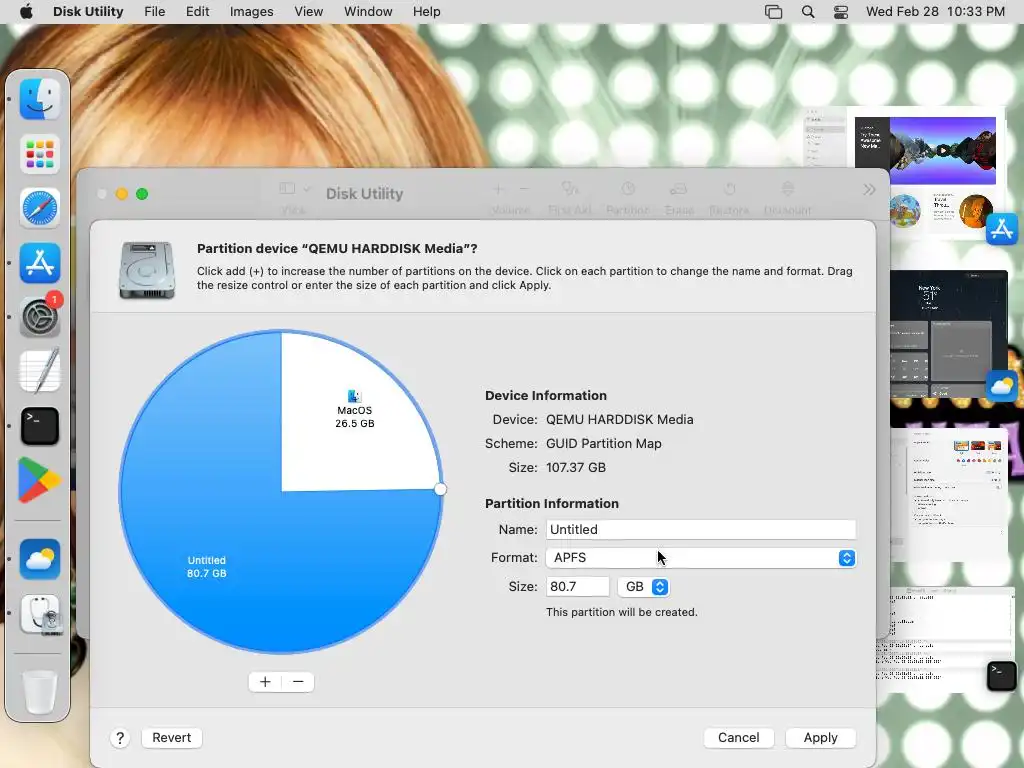
Task: Launch Safari from the dock
Action: coord(40,208)
